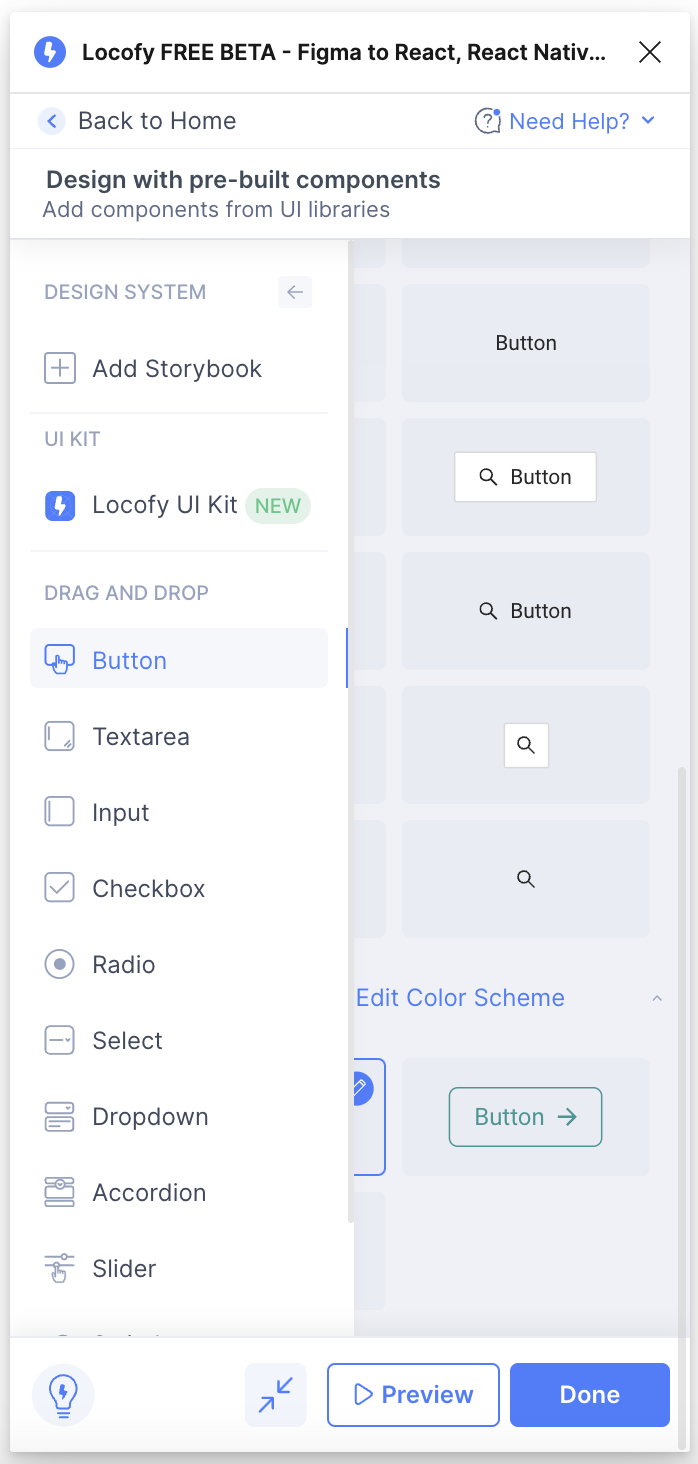Click the Input component icon
The width and height of the screenshot is (698, 1464).
tap(60, 811)
